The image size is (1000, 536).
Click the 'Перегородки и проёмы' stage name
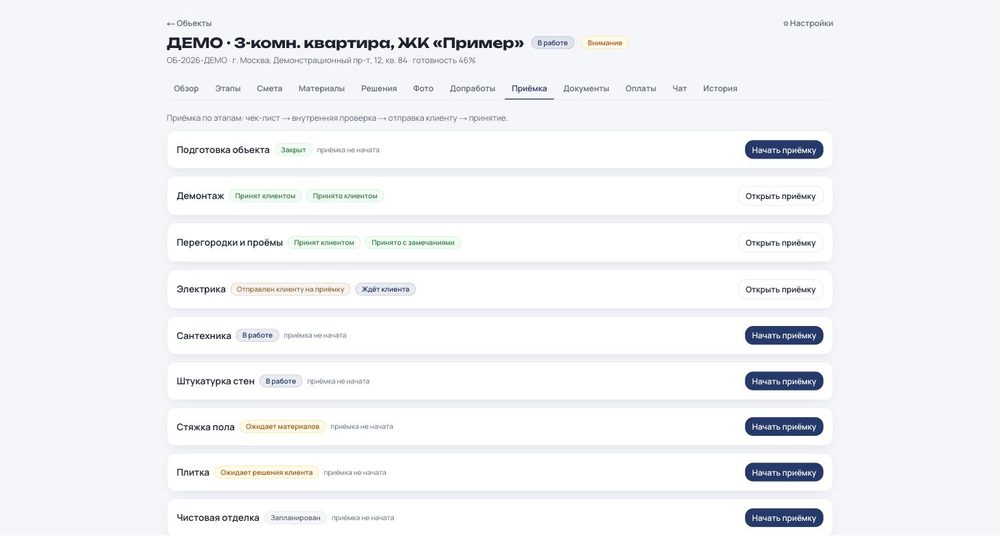(x=230, y=242)
